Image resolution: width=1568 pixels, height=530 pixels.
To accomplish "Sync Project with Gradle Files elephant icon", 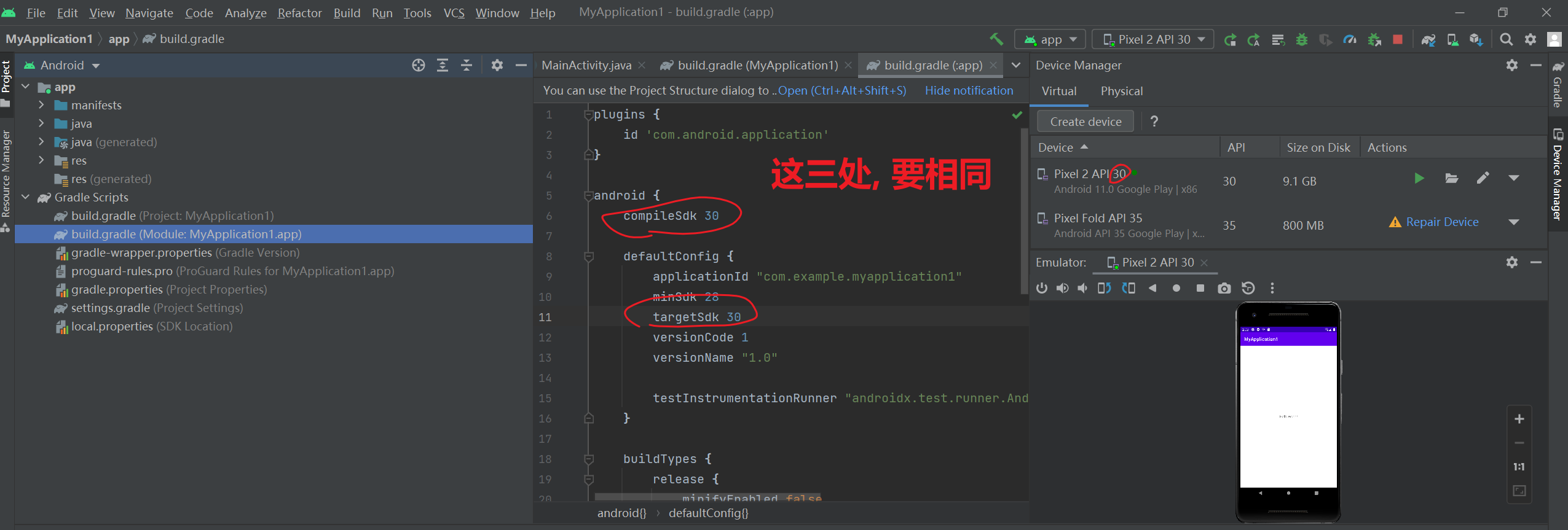I will (1428, 40).
